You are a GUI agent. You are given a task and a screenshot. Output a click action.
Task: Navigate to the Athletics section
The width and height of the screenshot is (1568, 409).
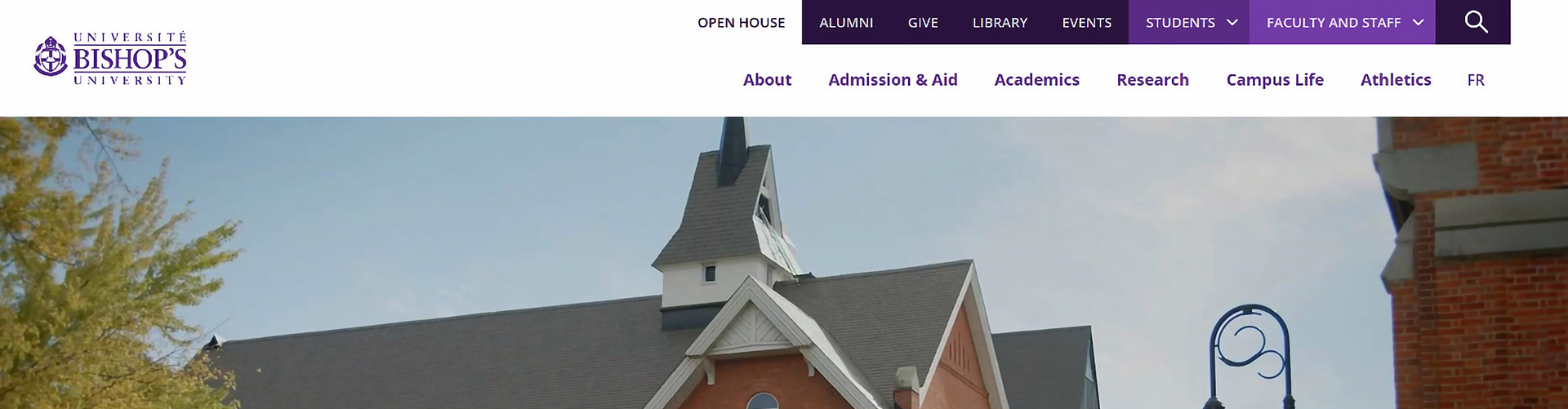coord(1396,80)
